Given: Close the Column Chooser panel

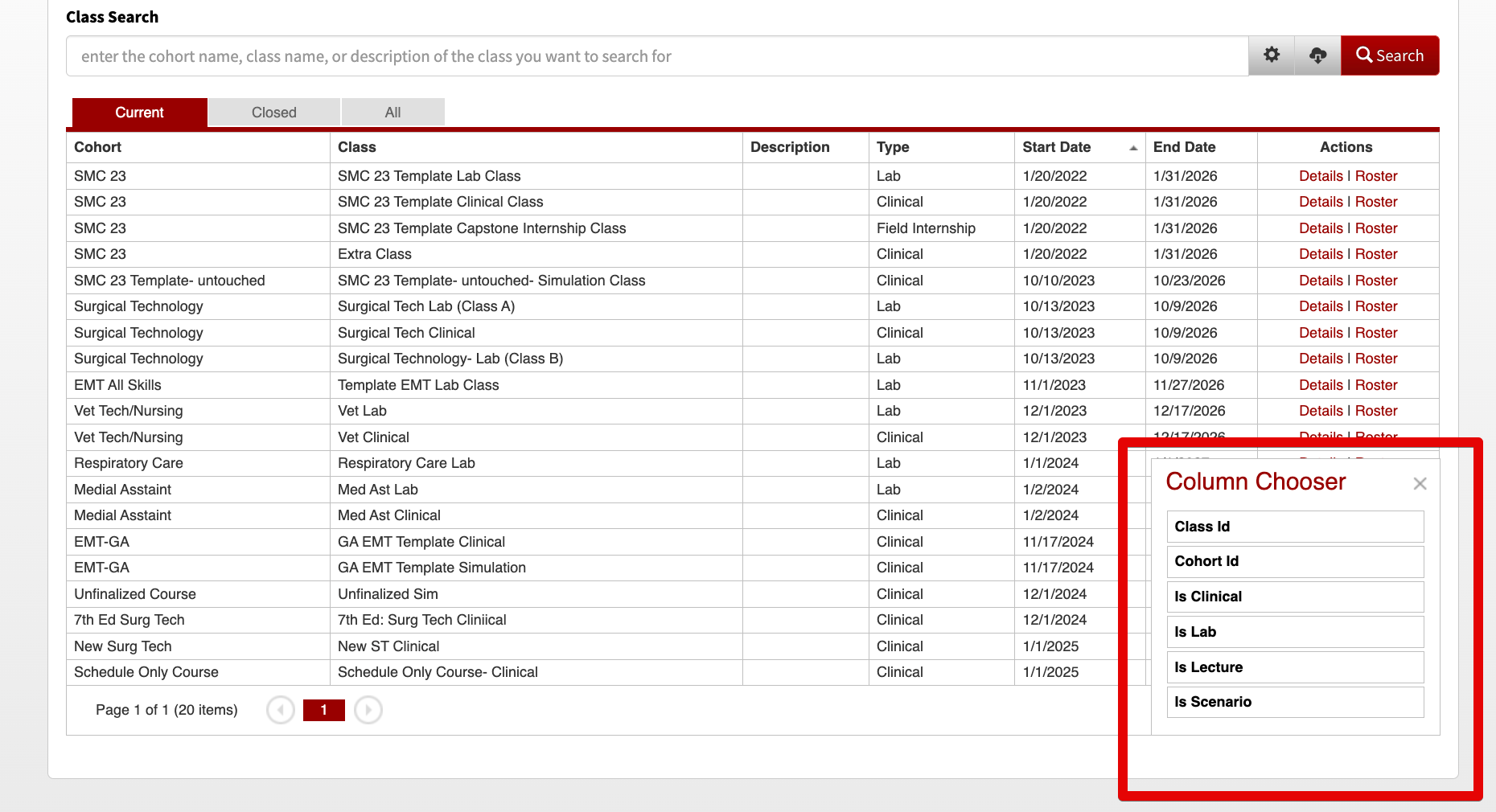Looking at the screenshot, I should click(1420, 483).
